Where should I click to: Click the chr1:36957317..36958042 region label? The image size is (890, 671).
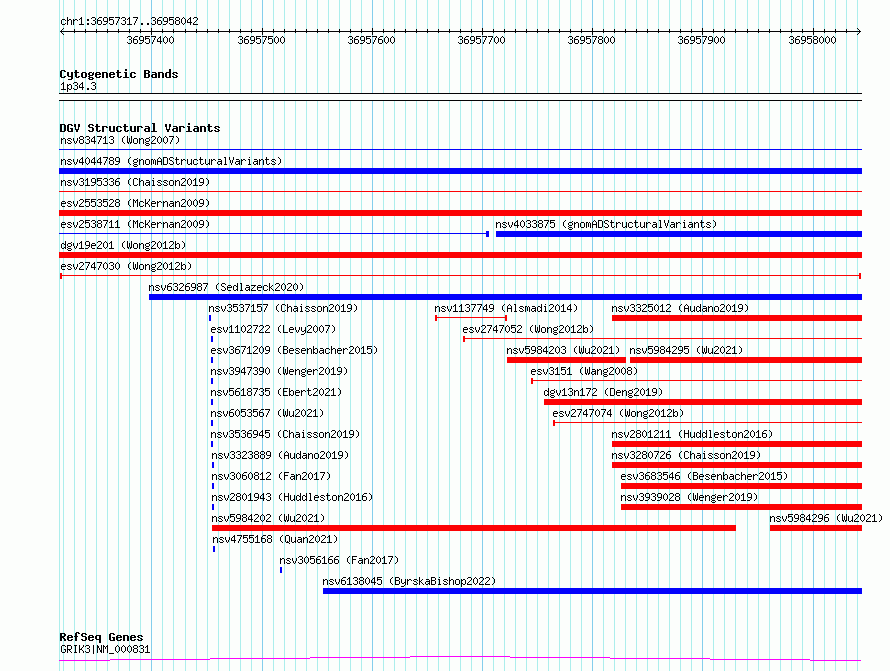(x=129, y=22)
